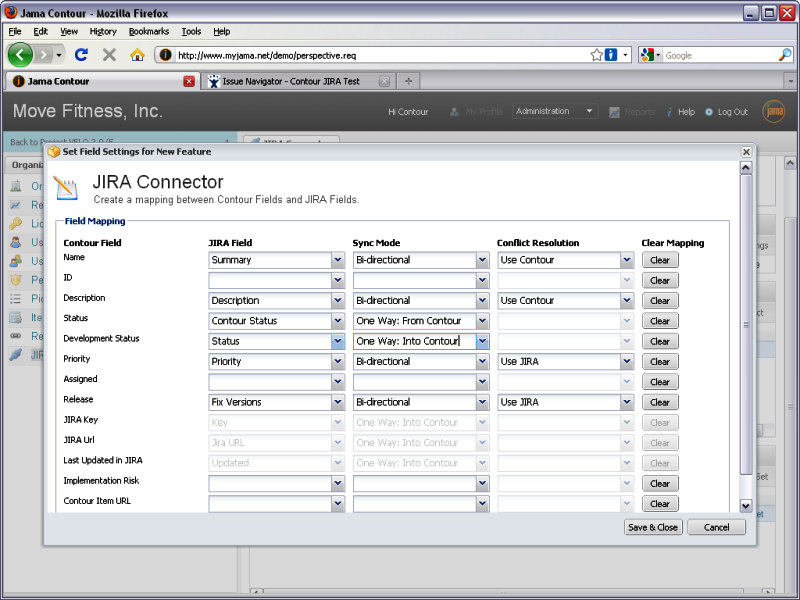Open the Tools menu
Screen dimensions: 800x600
coord(191,31)
